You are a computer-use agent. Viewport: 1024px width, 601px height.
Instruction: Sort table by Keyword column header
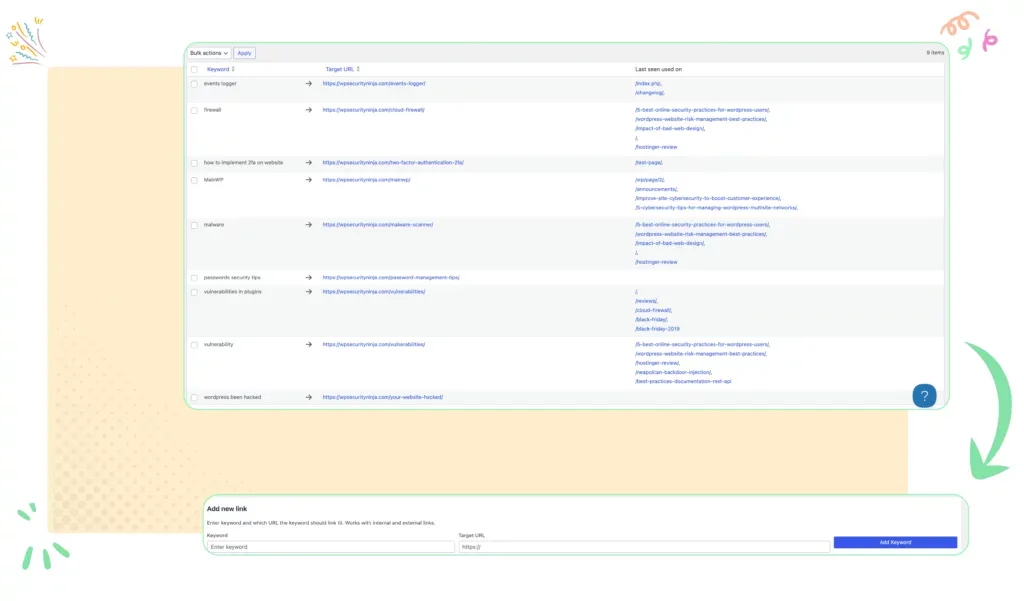[x=218, y=69]
